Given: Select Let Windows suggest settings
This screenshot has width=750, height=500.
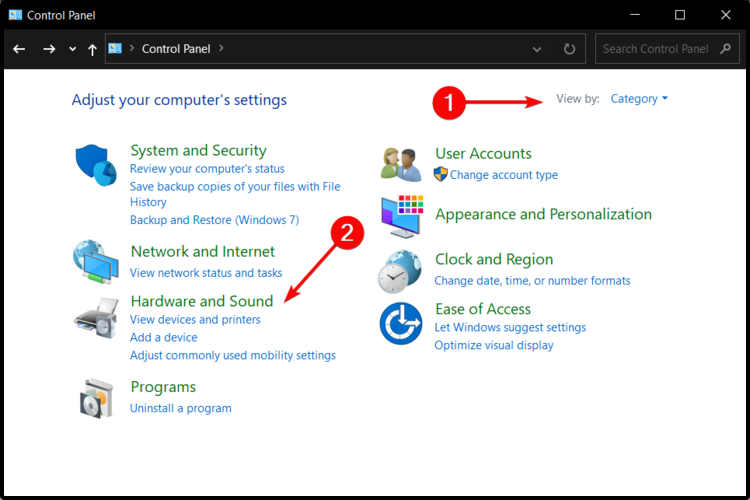Looking at the screenshot, I should click(510, 327).
